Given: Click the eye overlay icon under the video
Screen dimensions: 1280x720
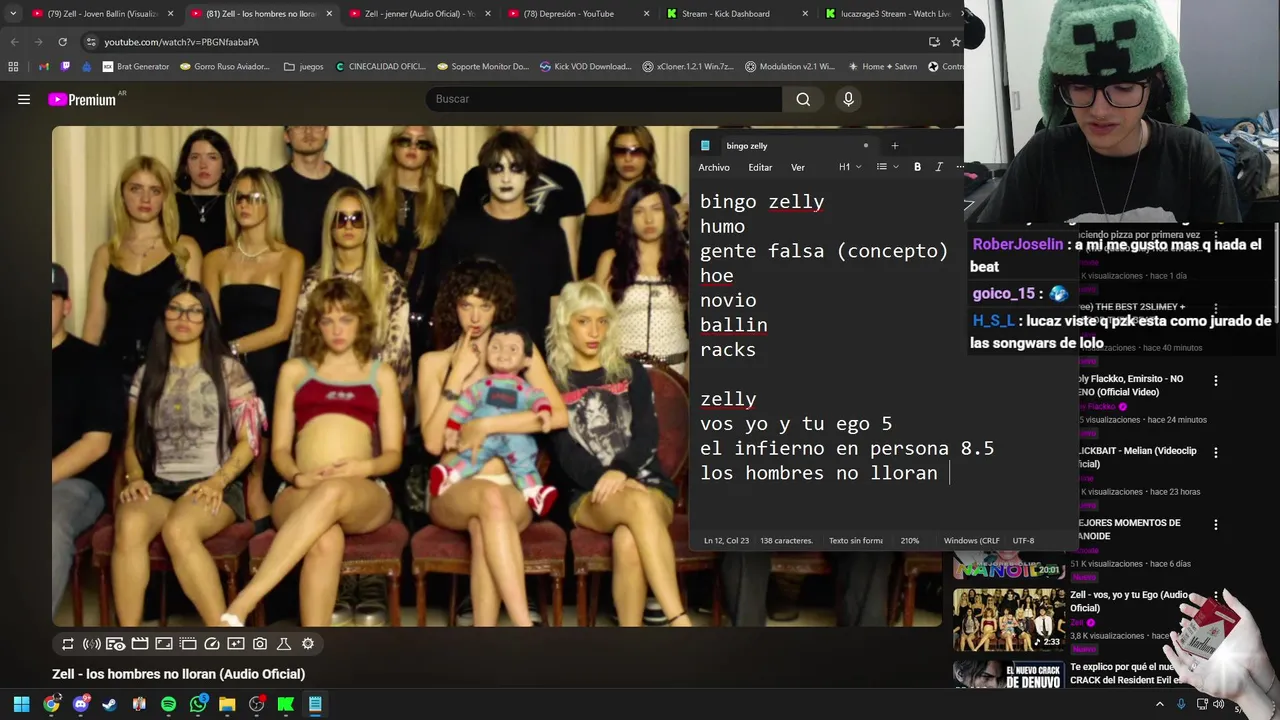Looking at the screenshot, I should point(116,644).
